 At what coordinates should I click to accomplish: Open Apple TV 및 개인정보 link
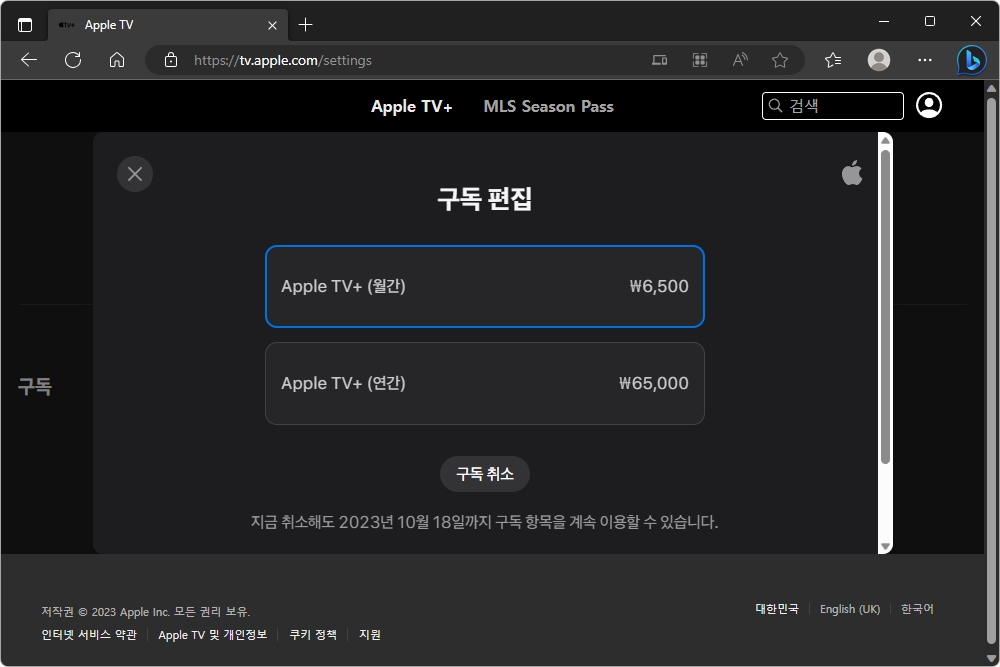[212, 634]
